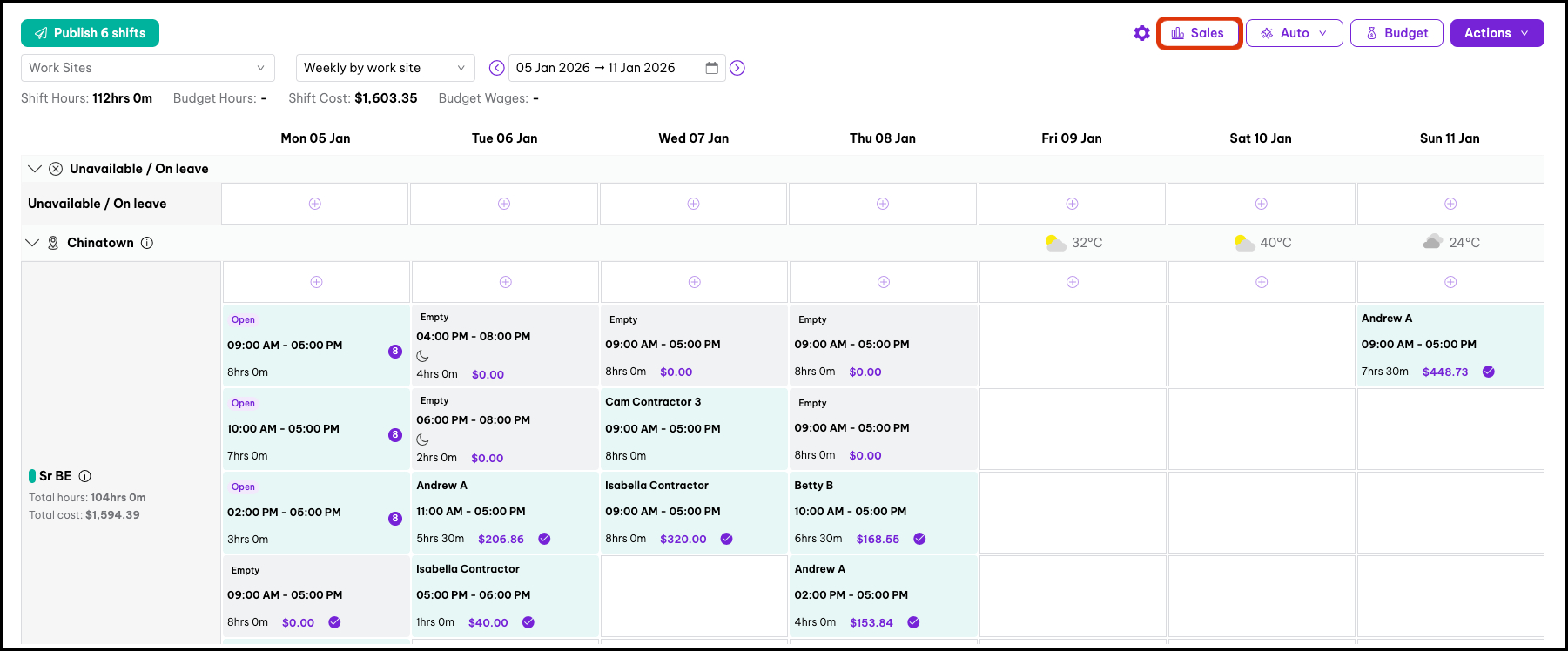Open the calendar date picker icon
The image size is (1568, 651).
click(x=711, y=68)
